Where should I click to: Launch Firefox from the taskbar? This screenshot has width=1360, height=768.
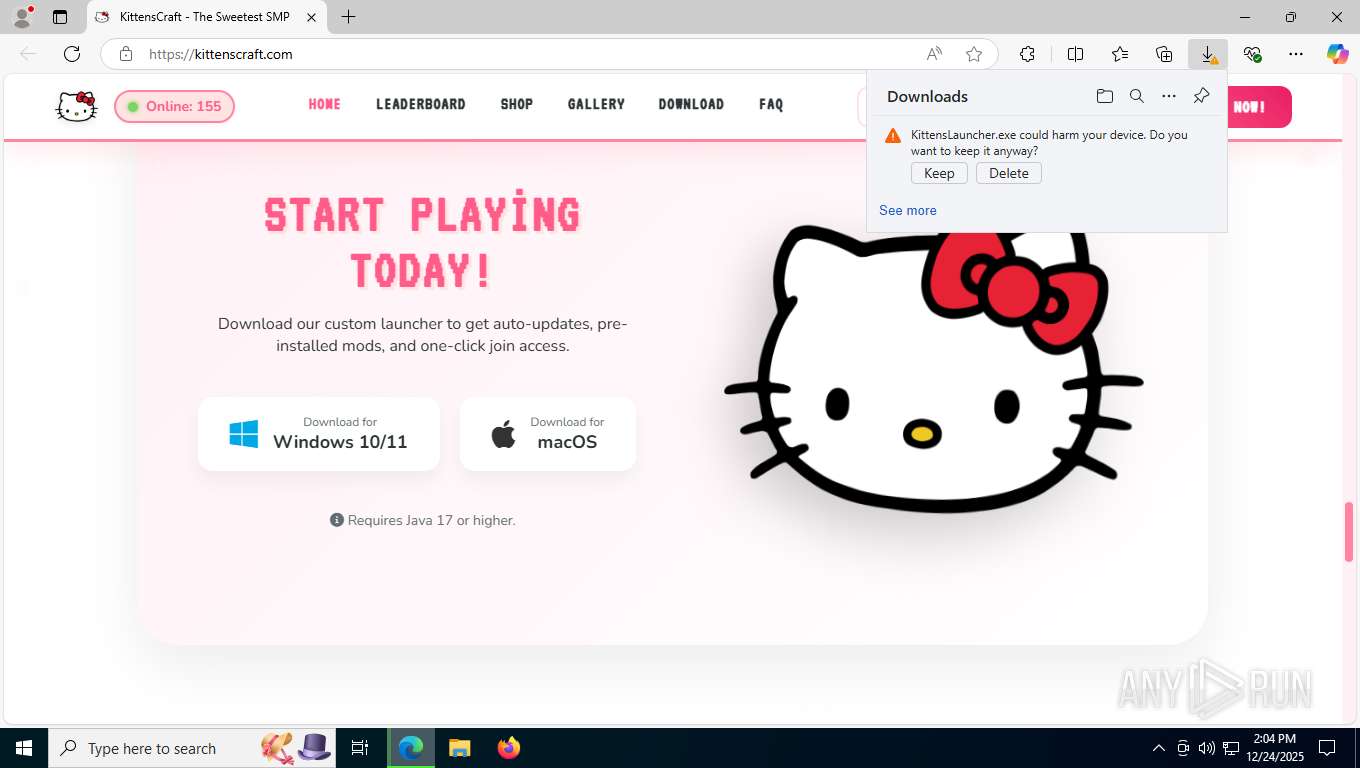(509, 748)
